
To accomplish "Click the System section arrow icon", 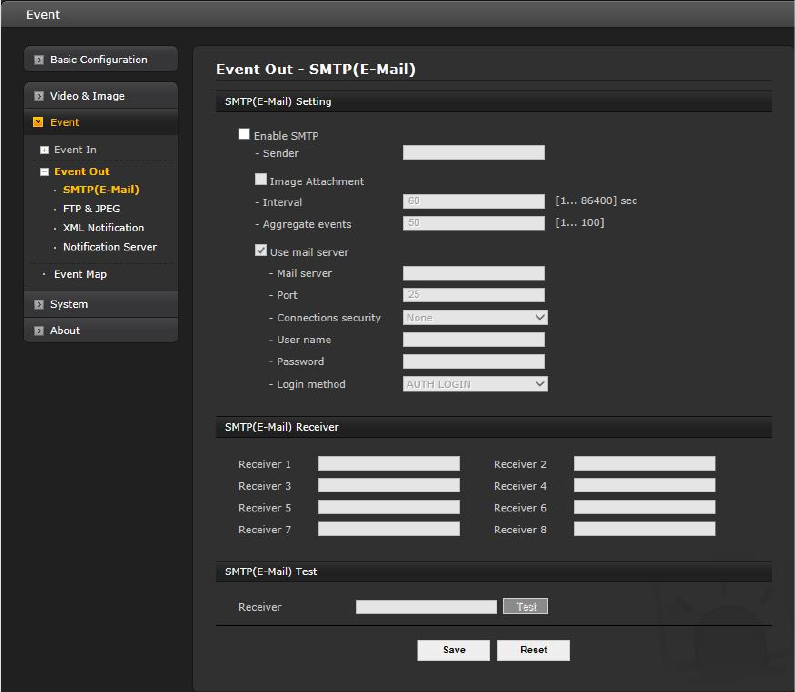I will coord(39,305).
